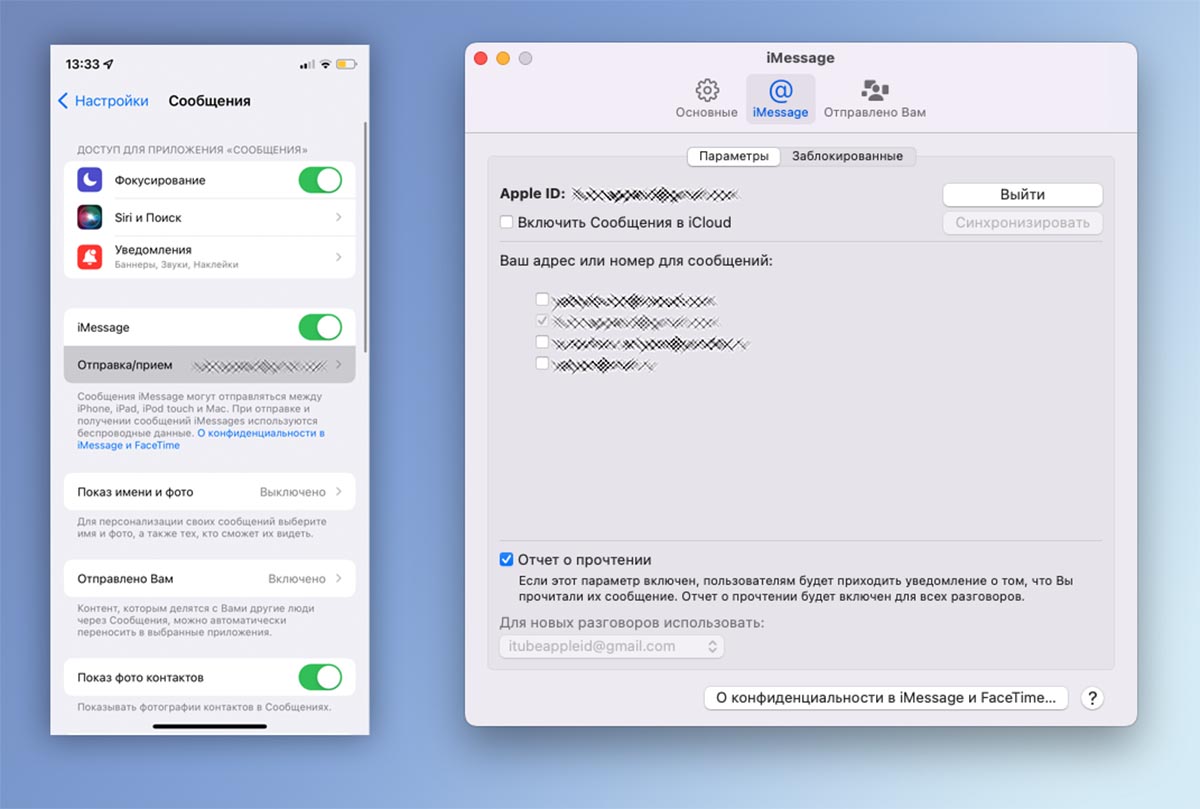The image size is (1200, 809).
Task: Uncheck the Отчет о прочтении checkbox
Action: pyautogui.click(x=507, y=560)
